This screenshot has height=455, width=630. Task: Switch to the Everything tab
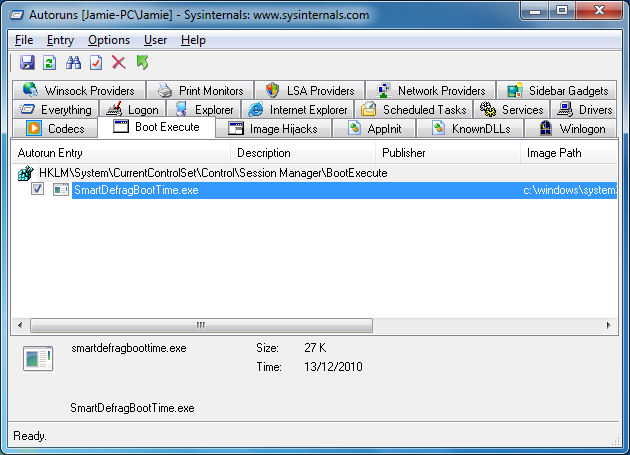pos(55,109)
